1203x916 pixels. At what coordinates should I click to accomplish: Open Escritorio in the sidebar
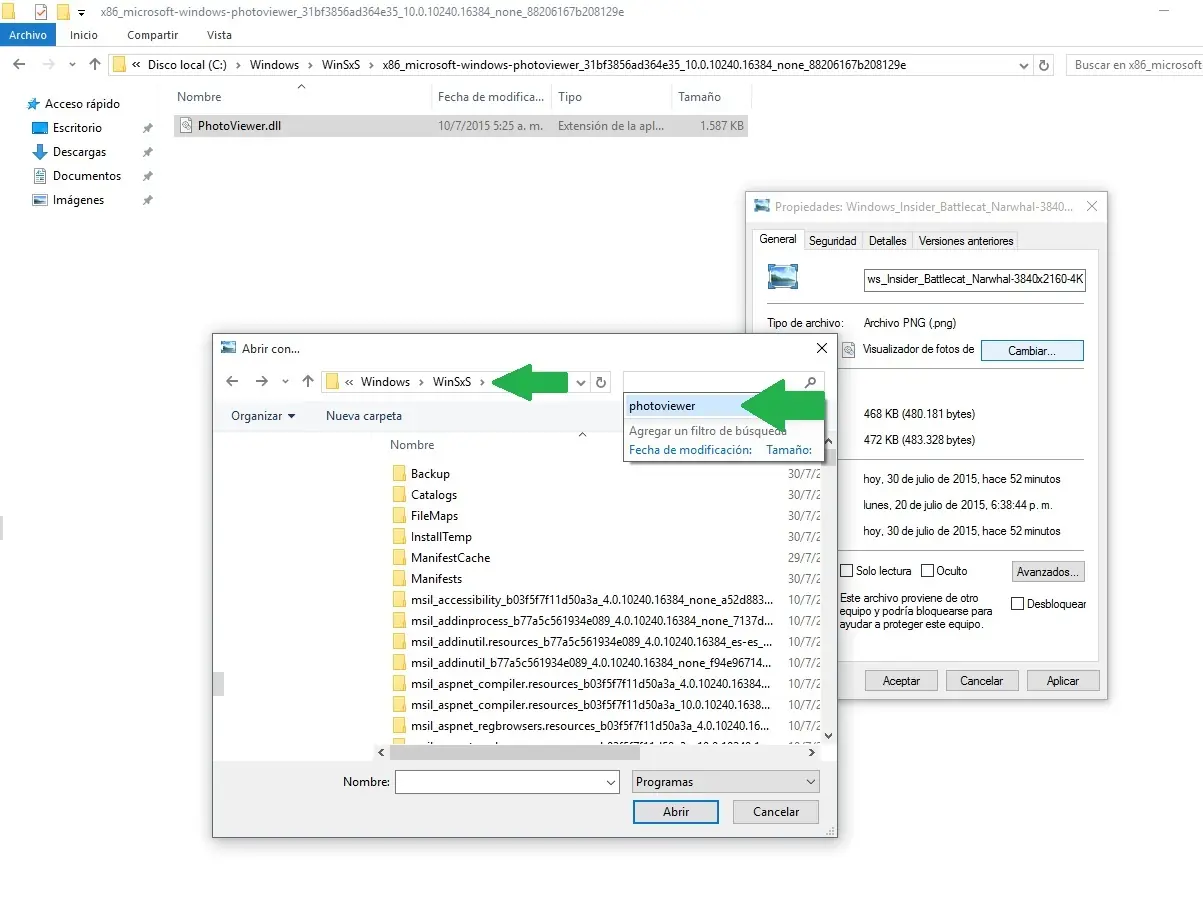point(77,128)
